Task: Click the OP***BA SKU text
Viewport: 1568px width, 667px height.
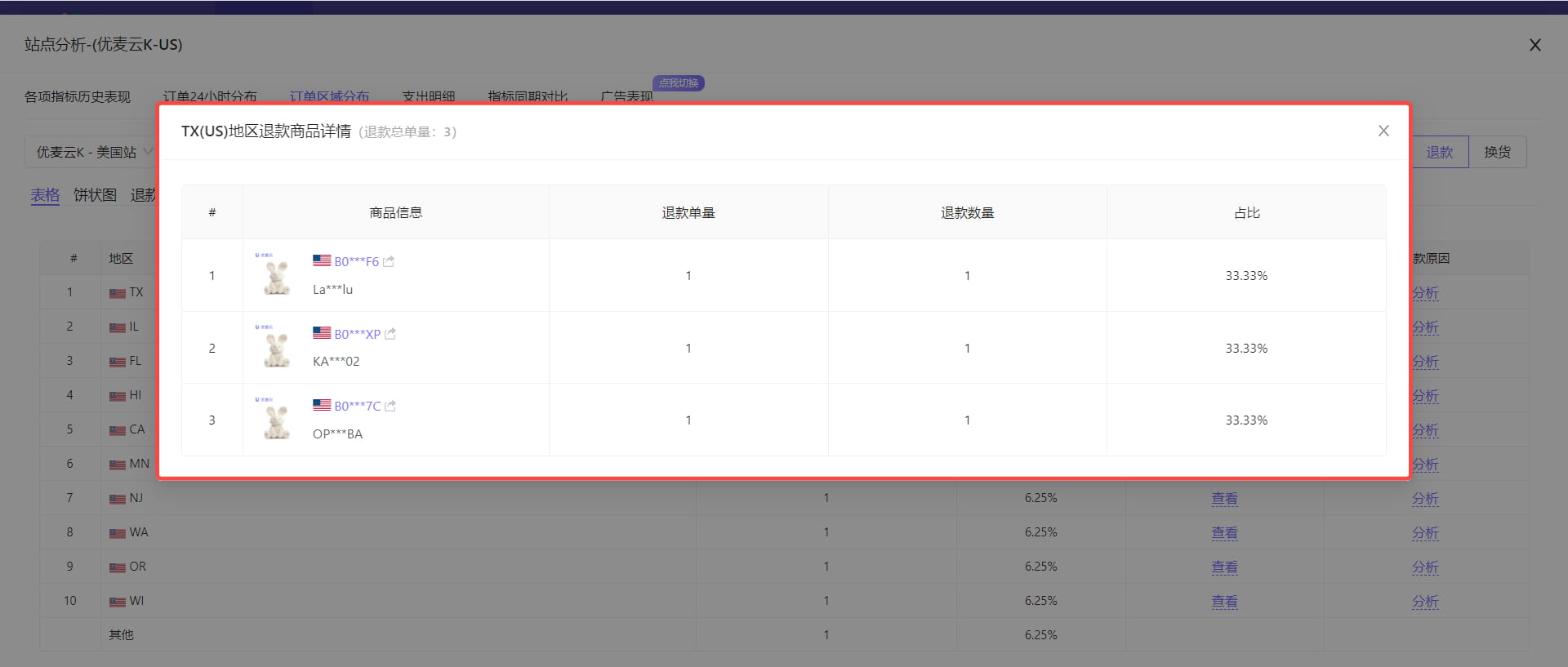Action: tap(337, 434)
